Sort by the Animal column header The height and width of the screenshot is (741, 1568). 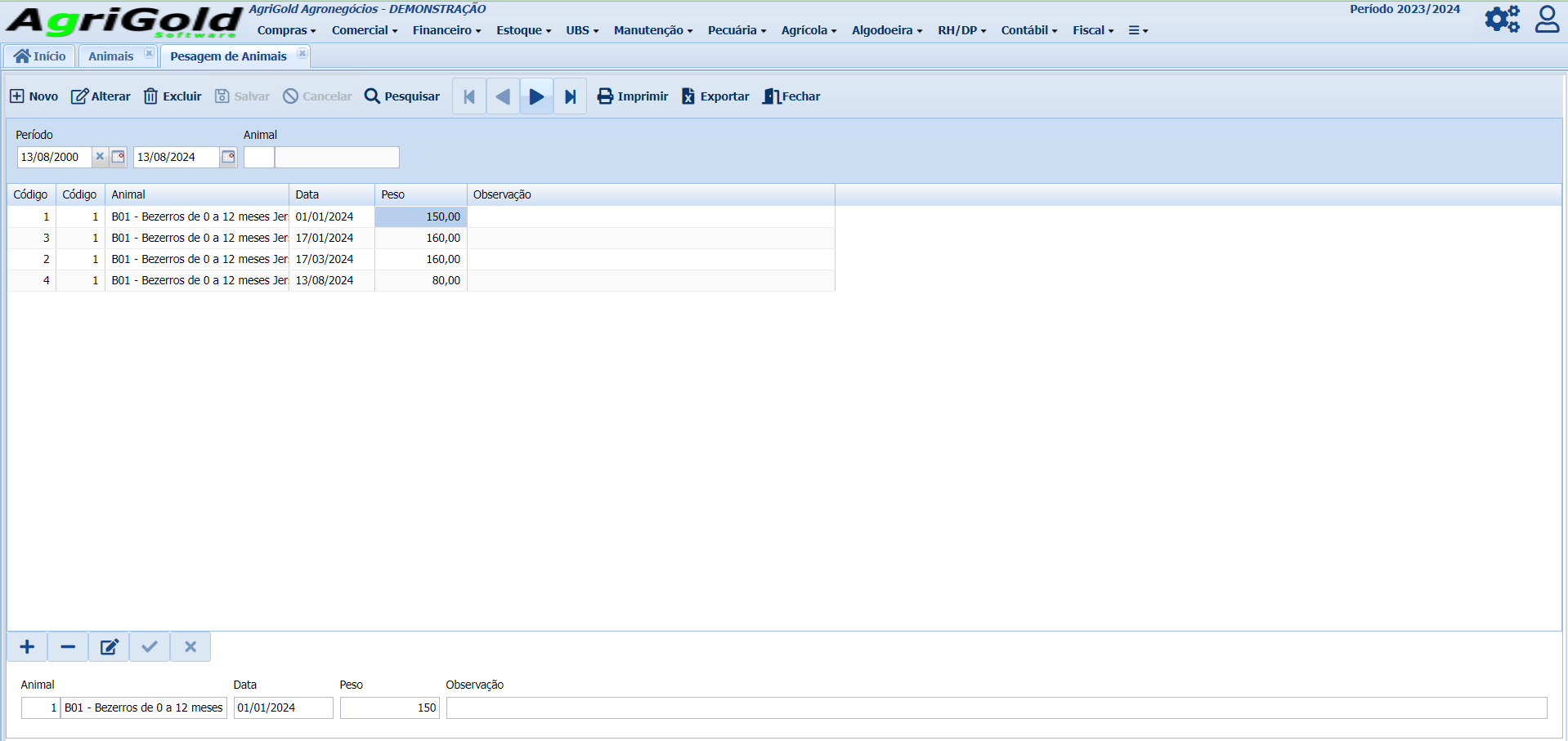coord(196,194)
